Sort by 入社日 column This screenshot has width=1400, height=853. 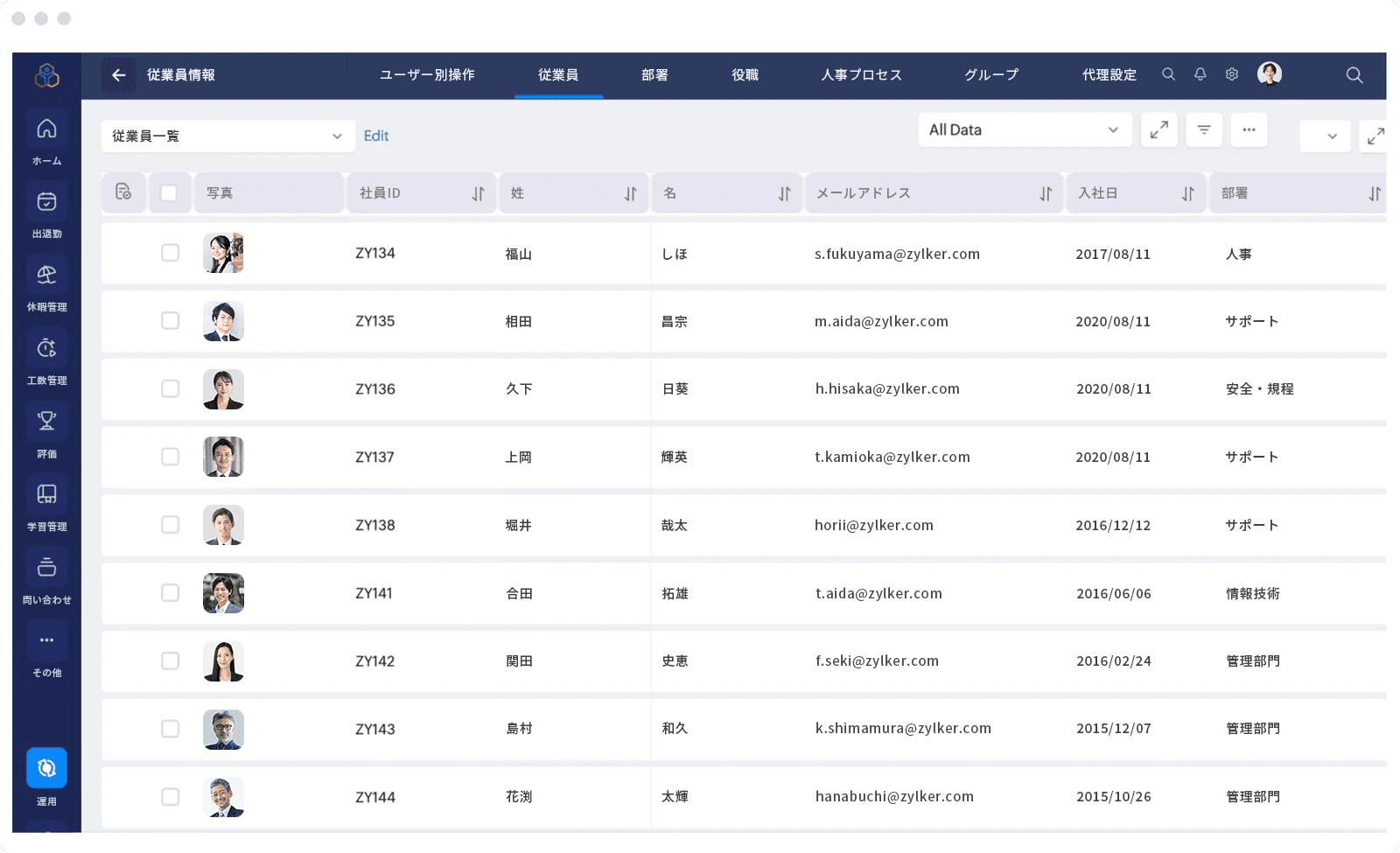[x=1187, y=193]
